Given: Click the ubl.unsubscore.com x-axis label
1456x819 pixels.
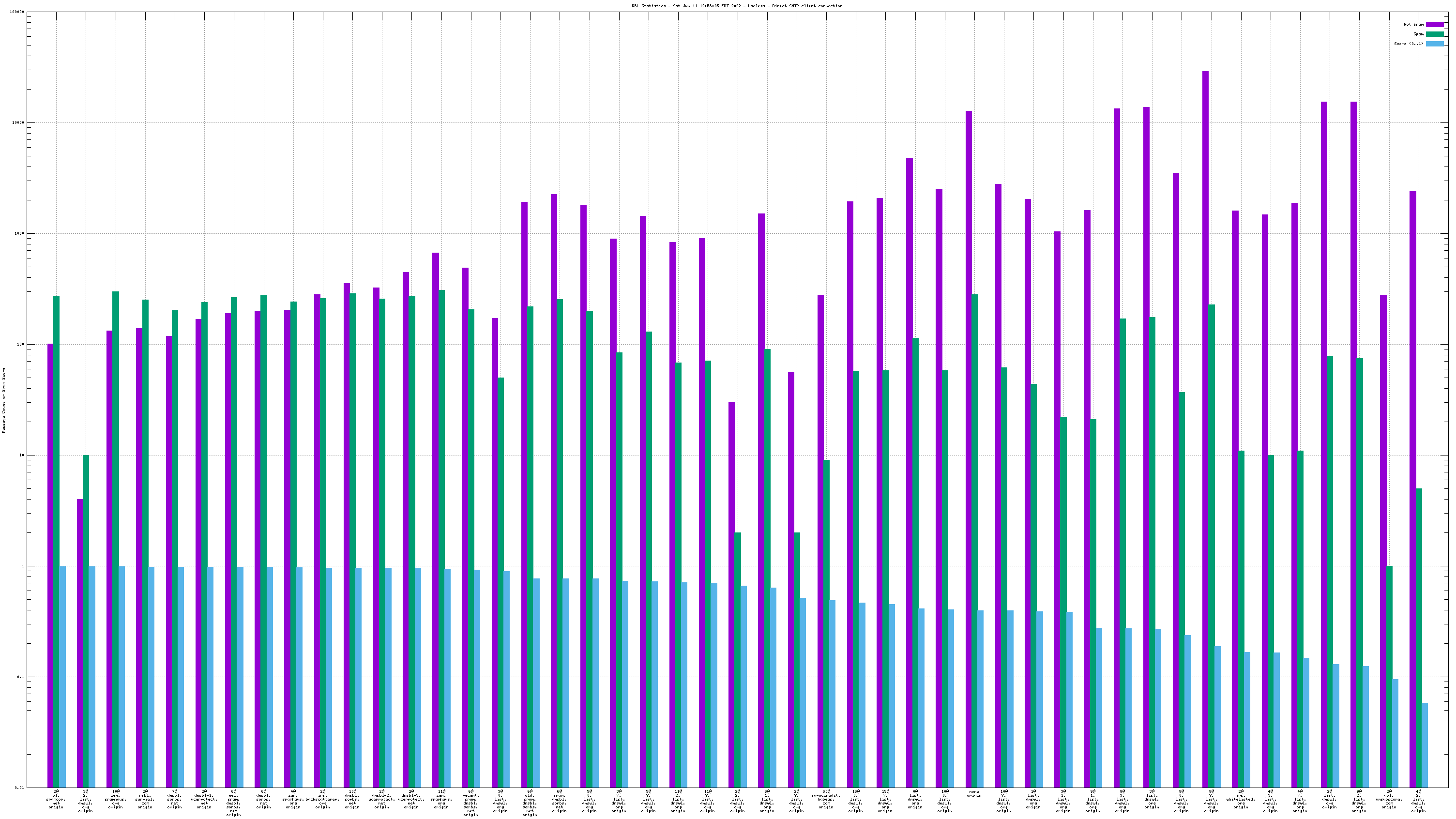Looking at the screenshot, I should point(1389,799).
